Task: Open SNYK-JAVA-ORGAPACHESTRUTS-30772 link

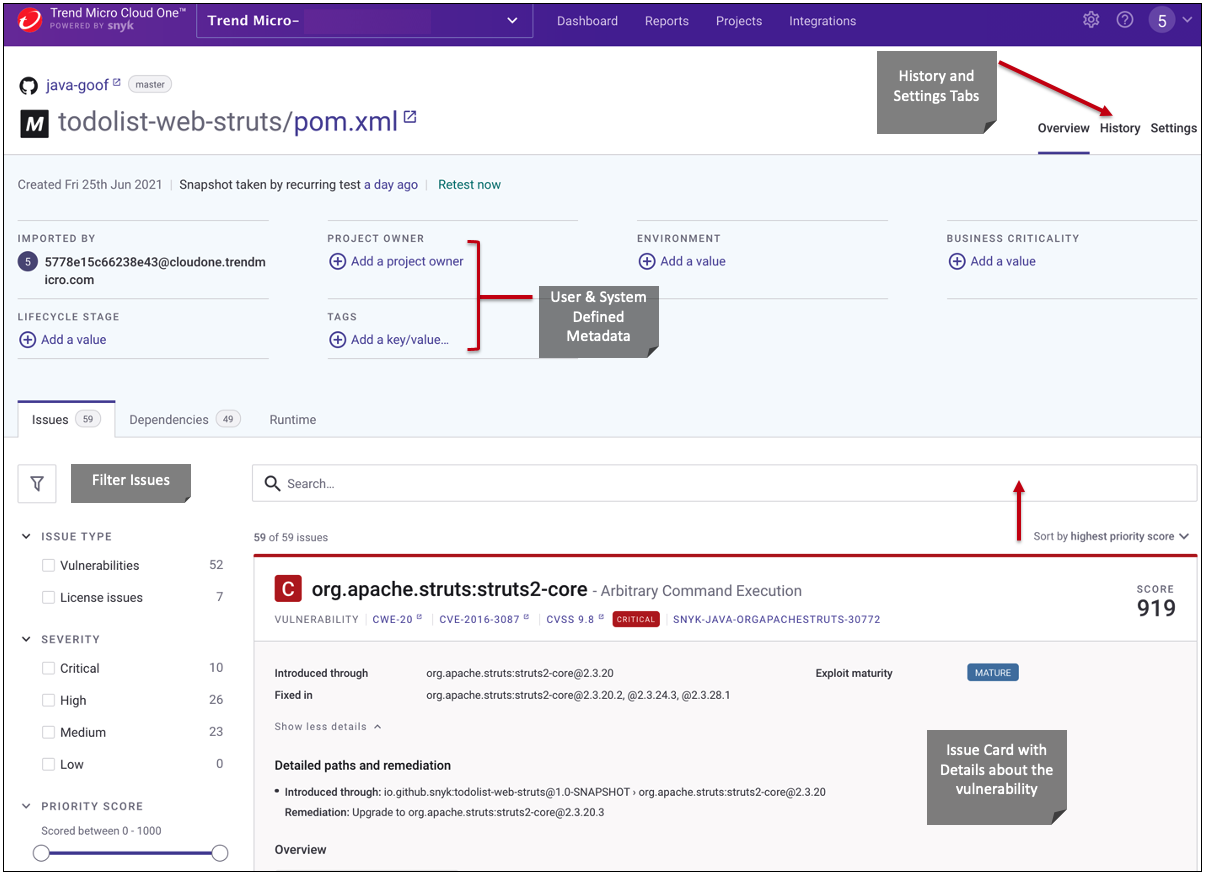Action: click(x=777, y=619)
